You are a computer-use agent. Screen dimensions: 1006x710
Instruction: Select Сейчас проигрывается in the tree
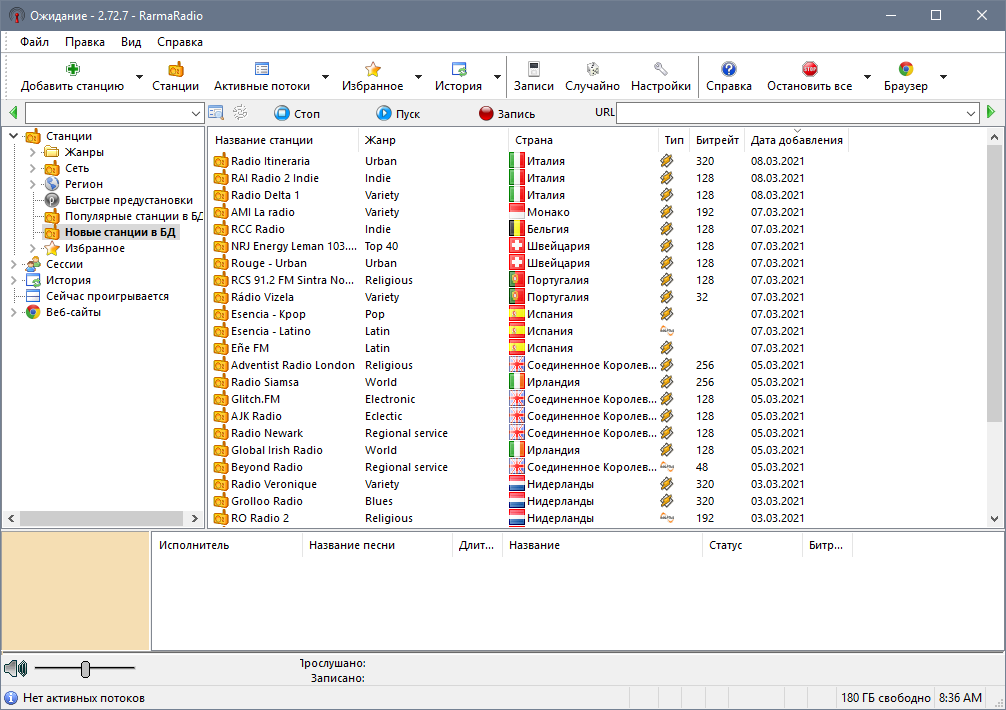pyautogui.click(x=107, y=296)
